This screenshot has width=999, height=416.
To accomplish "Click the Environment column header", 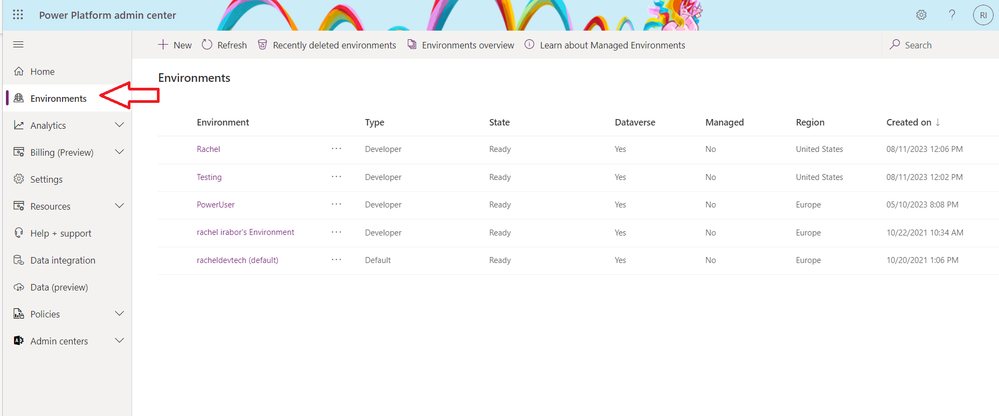I will (222, 122).
